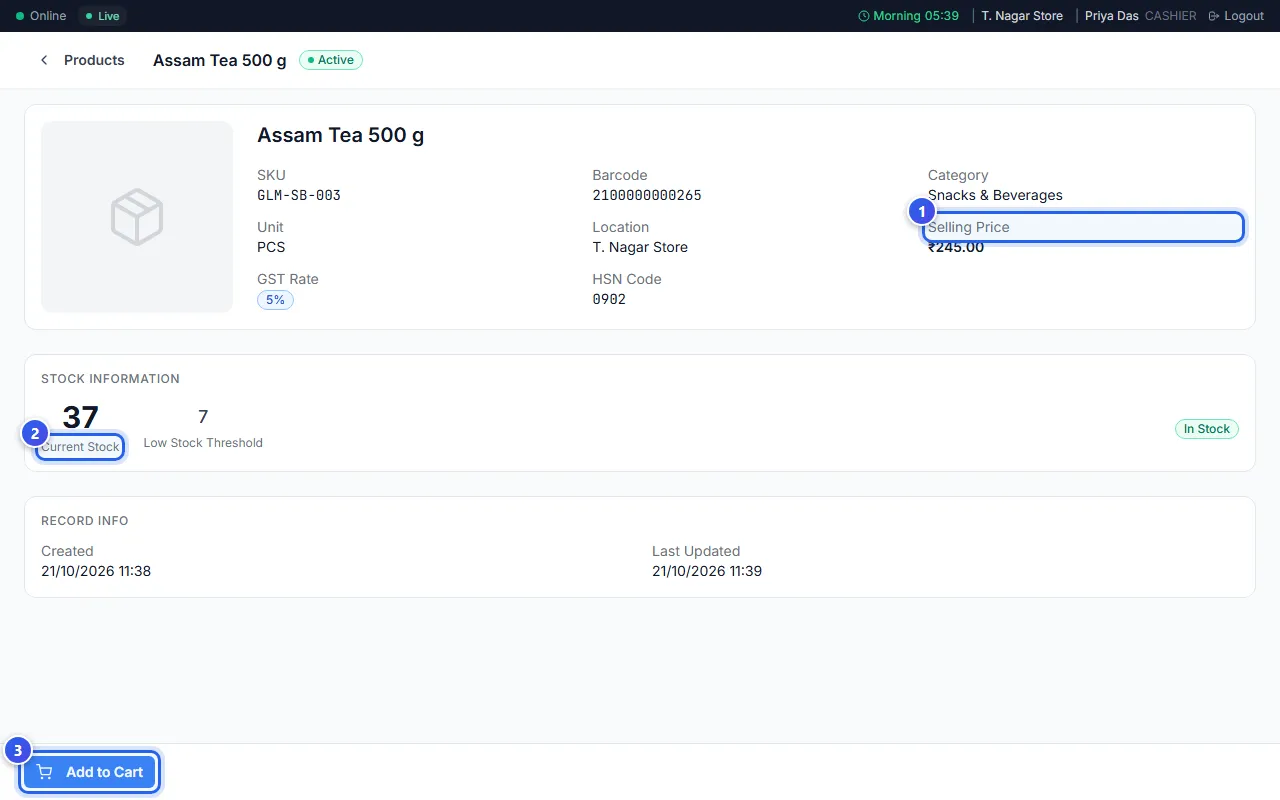Image resolution: width=1280 pixels, height=800 pixels.
Task: Click the Location value T. Nagar Store
Action: tap(640, 247)
